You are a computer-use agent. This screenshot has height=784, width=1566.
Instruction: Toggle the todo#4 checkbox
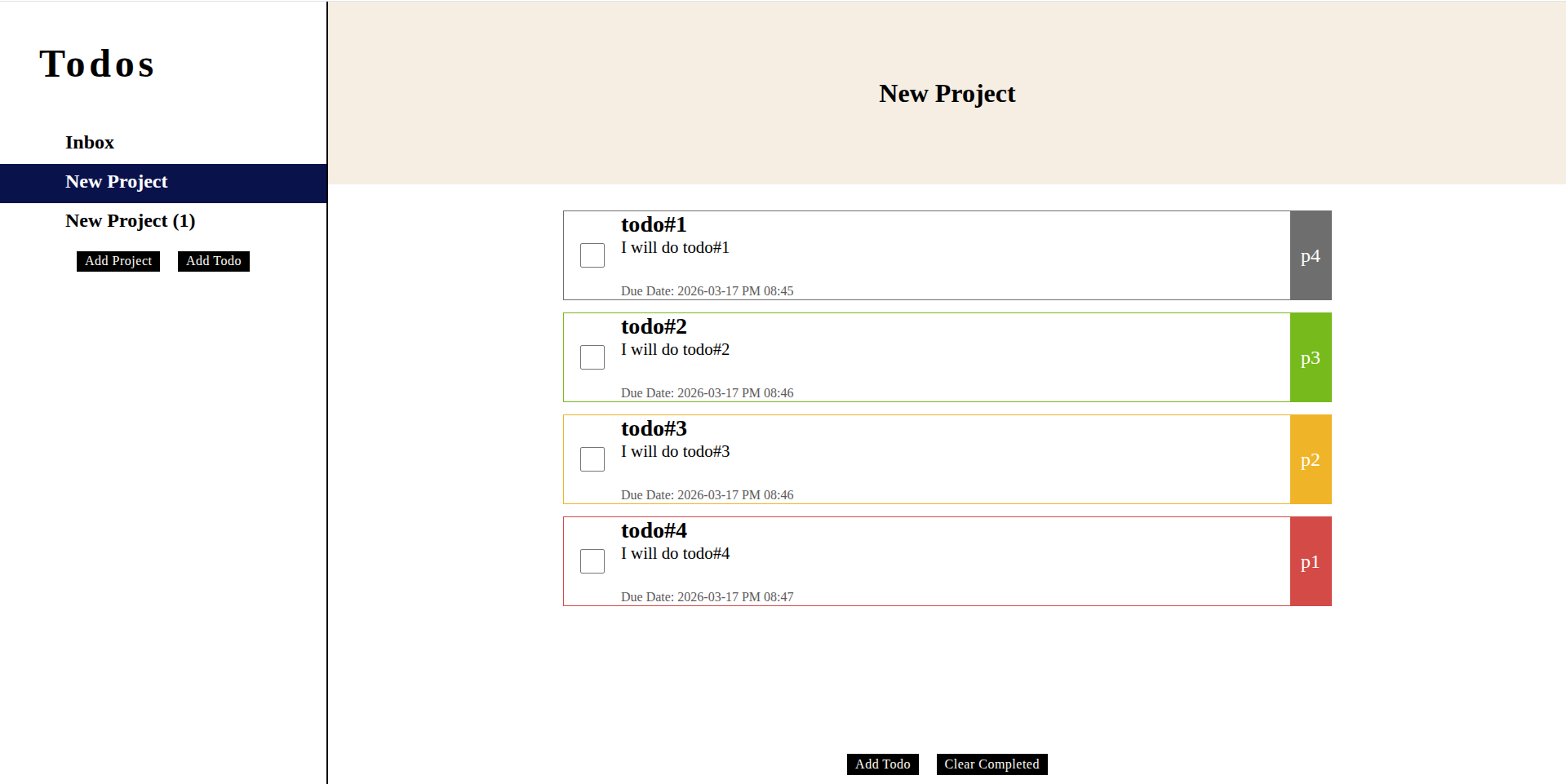pyautogui.click(x=592, y=561)
